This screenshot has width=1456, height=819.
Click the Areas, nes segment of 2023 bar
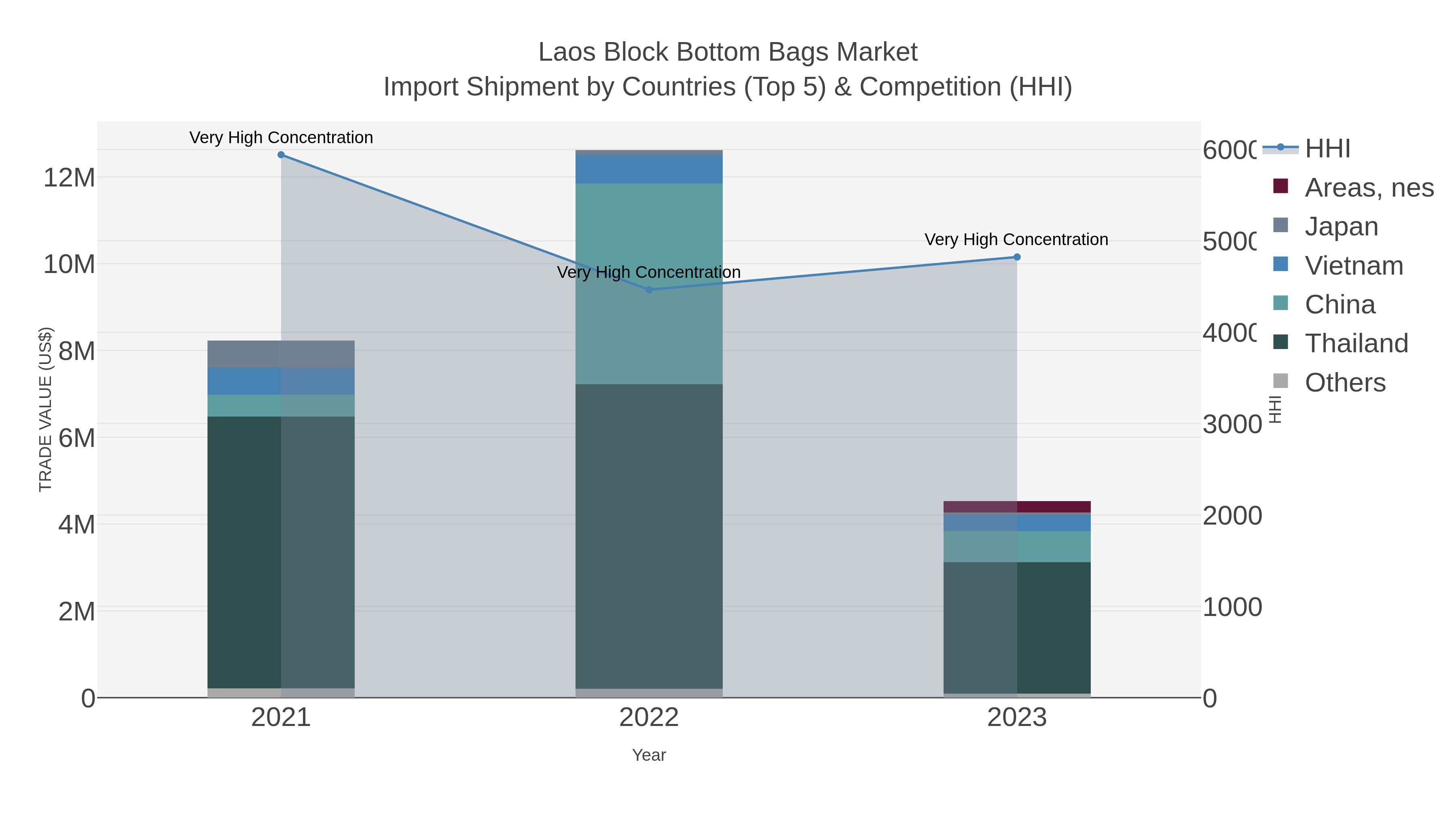click(1017, 507)
